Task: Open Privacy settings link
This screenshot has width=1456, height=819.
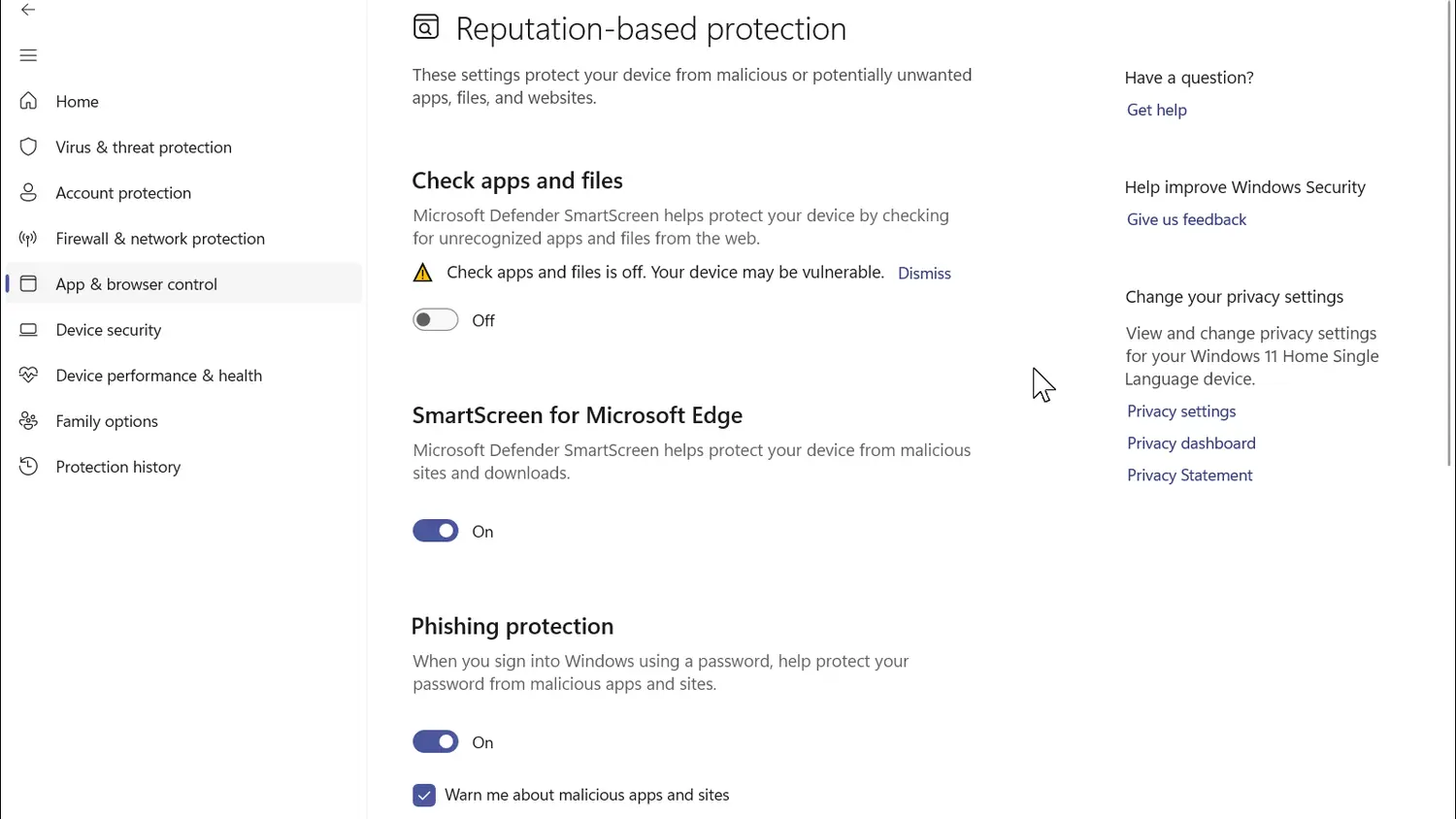Action: [x=1181, y=411]
